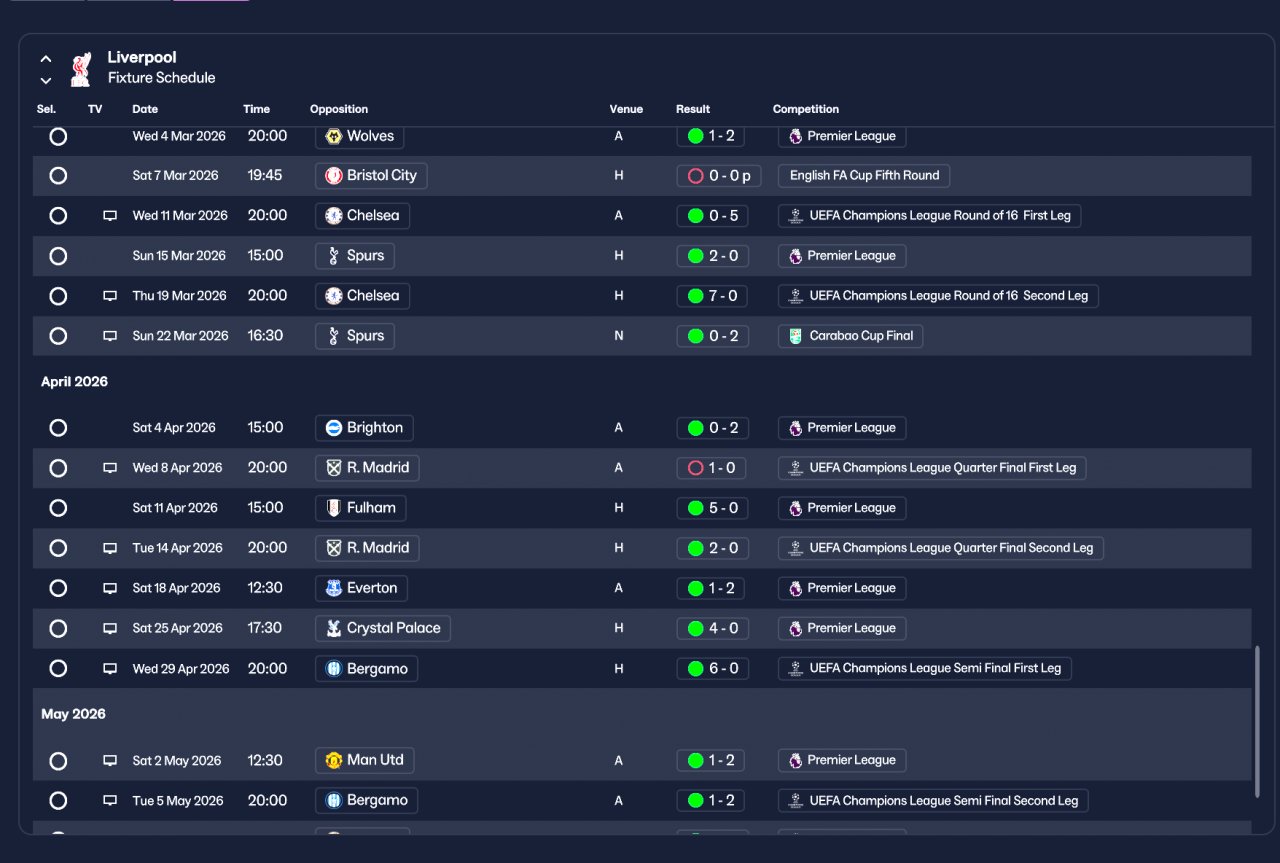Viewport: 1280px width, 863px height.
Task: Click TV icon for 29 Apr Bergamo match
Action: 110,668
